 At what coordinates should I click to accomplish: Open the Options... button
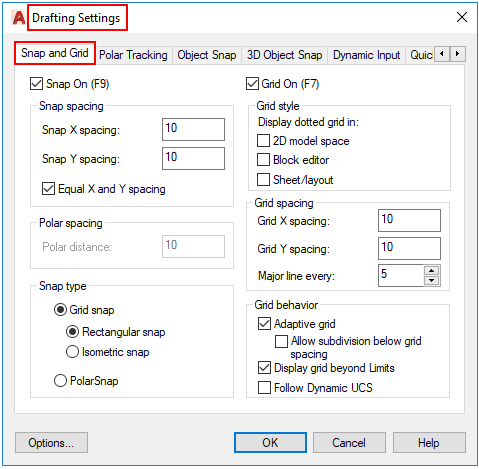point(51,443)
